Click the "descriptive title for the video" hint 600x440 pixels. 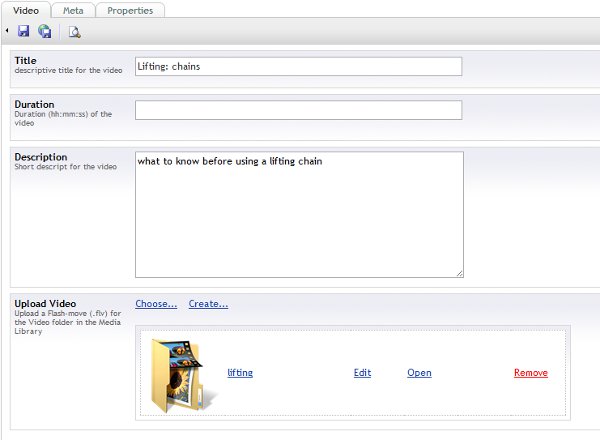click(68, 70)
